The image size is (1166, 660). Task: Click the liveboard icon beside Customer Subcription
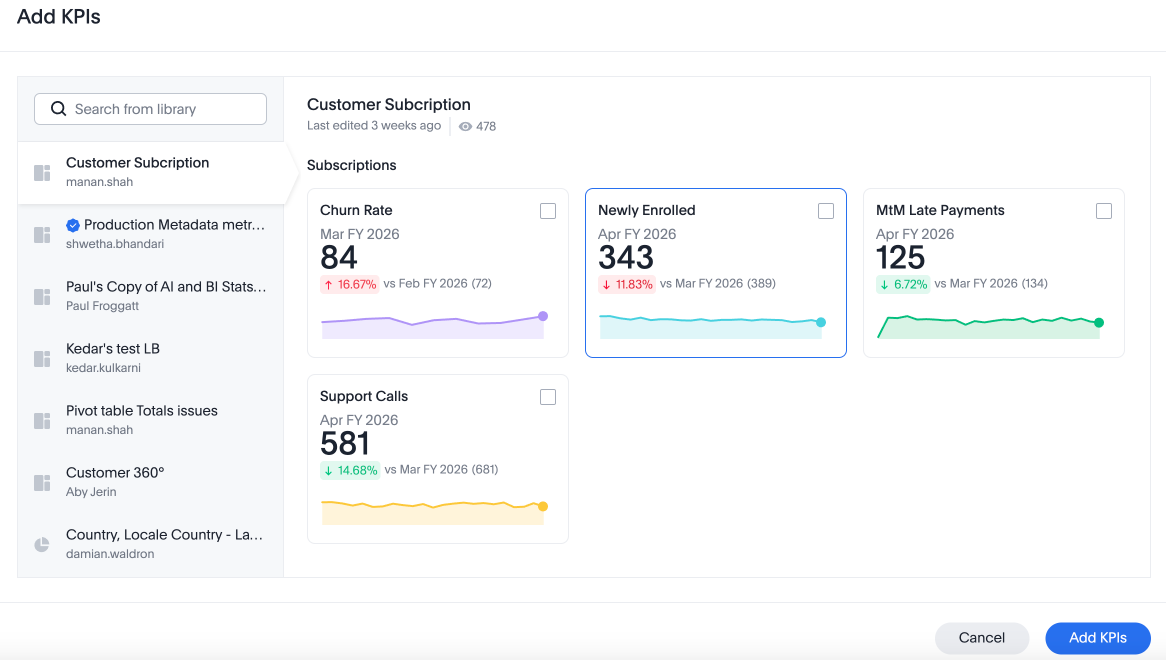tap(42, 173)
